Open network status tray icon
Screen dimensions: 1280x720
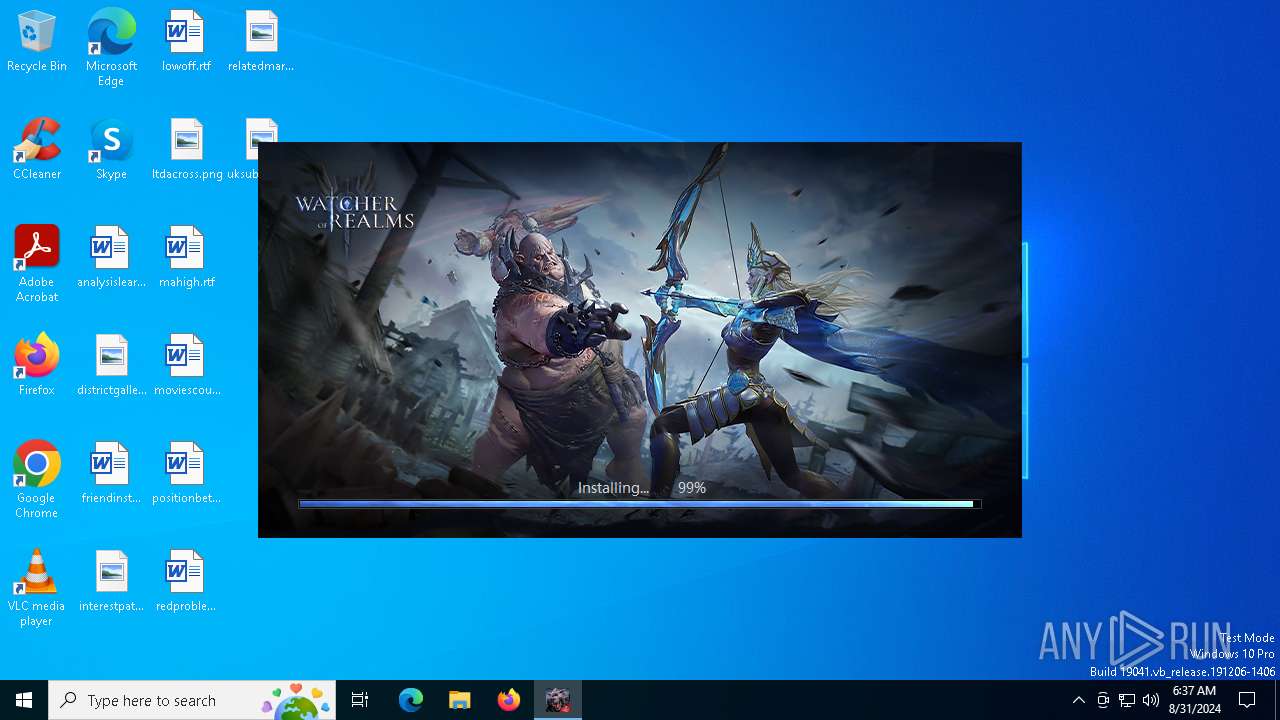tap(1127, 700)
